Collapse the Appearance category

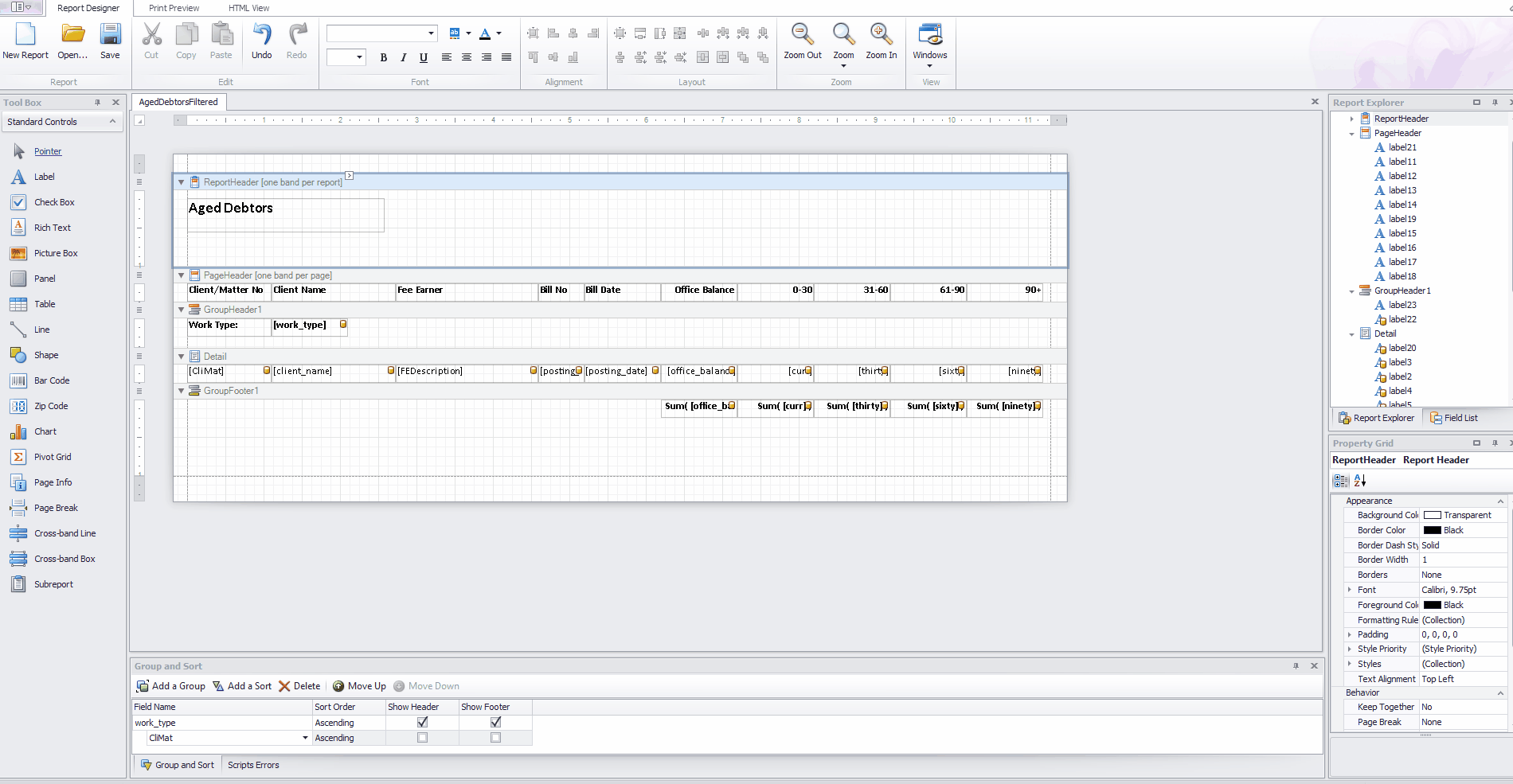[x=1500, y=501]
